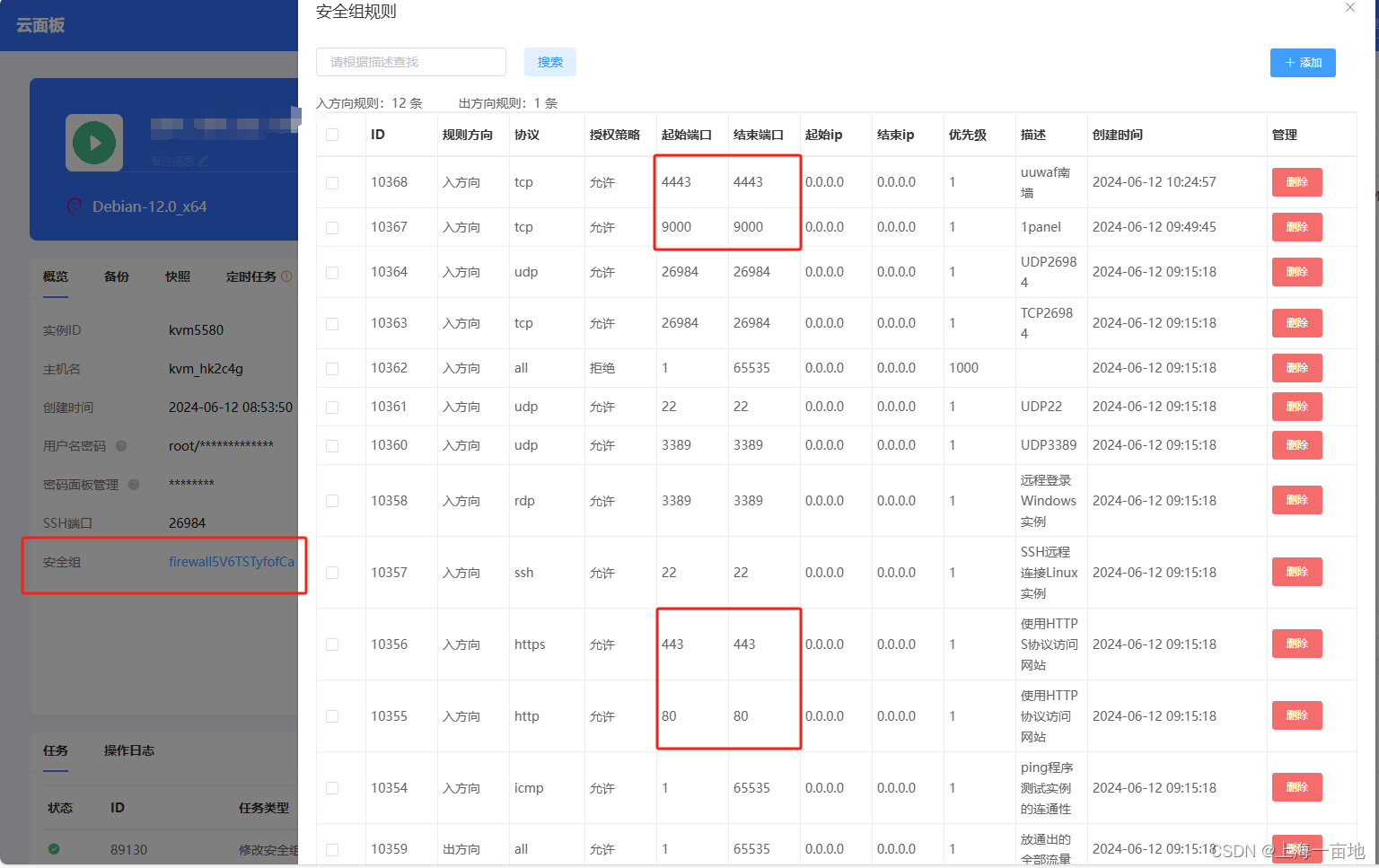
Task: Click the 入方向规则: 12 条 label
Action: pos(369,103)
